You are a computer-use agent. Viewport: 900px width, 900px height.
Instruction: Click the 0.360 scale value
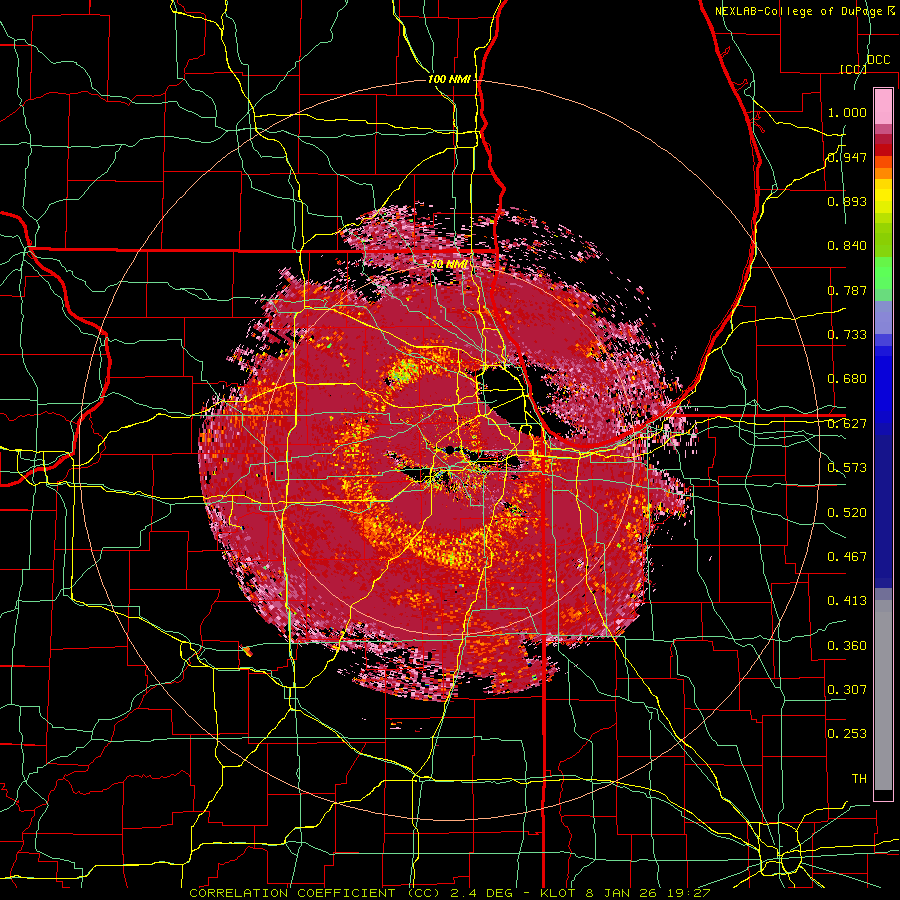point(847,646)
